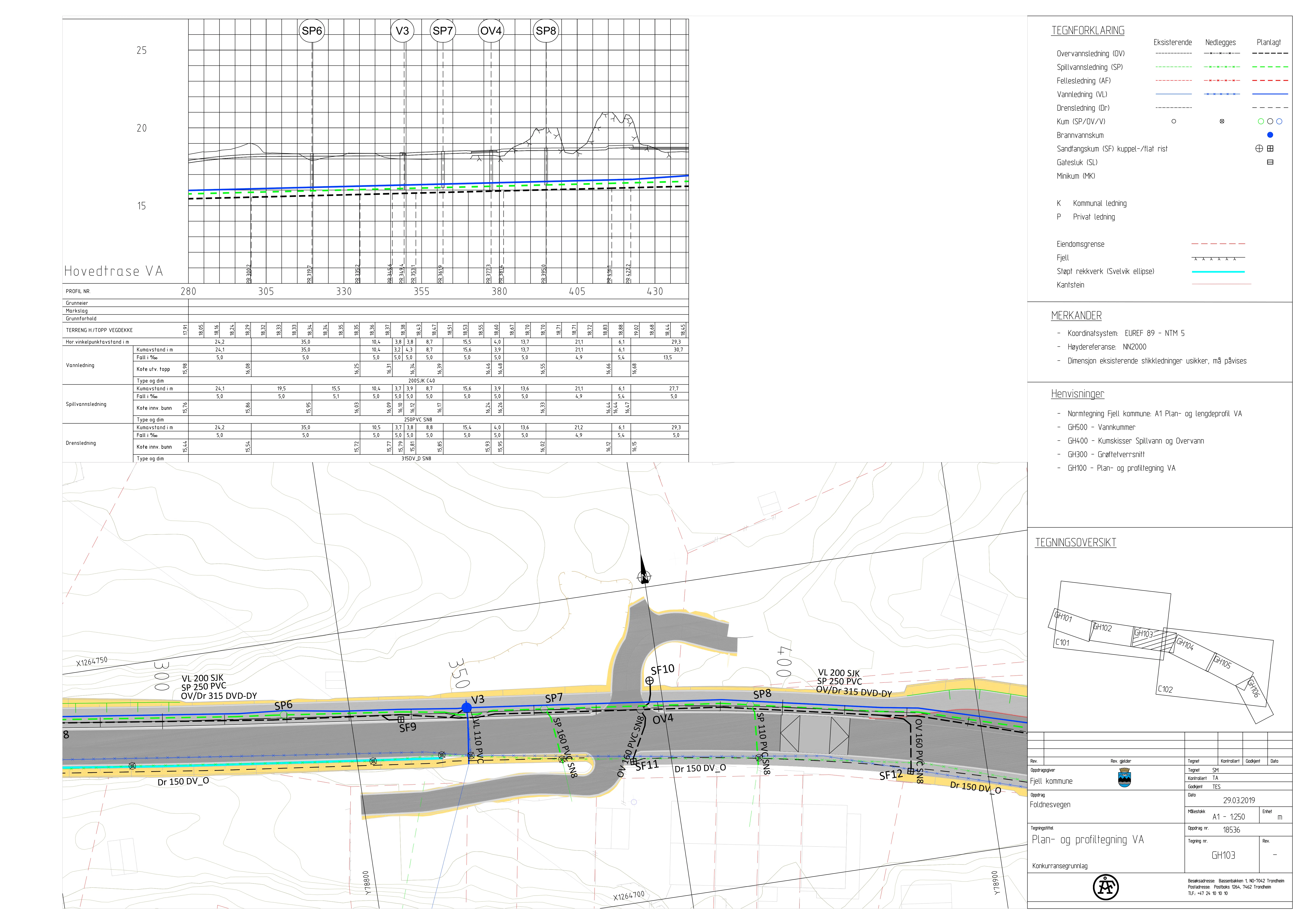Select the blue V3 hydrant dot on the plan
The image size is (1308, 924).
coord(466,708)
